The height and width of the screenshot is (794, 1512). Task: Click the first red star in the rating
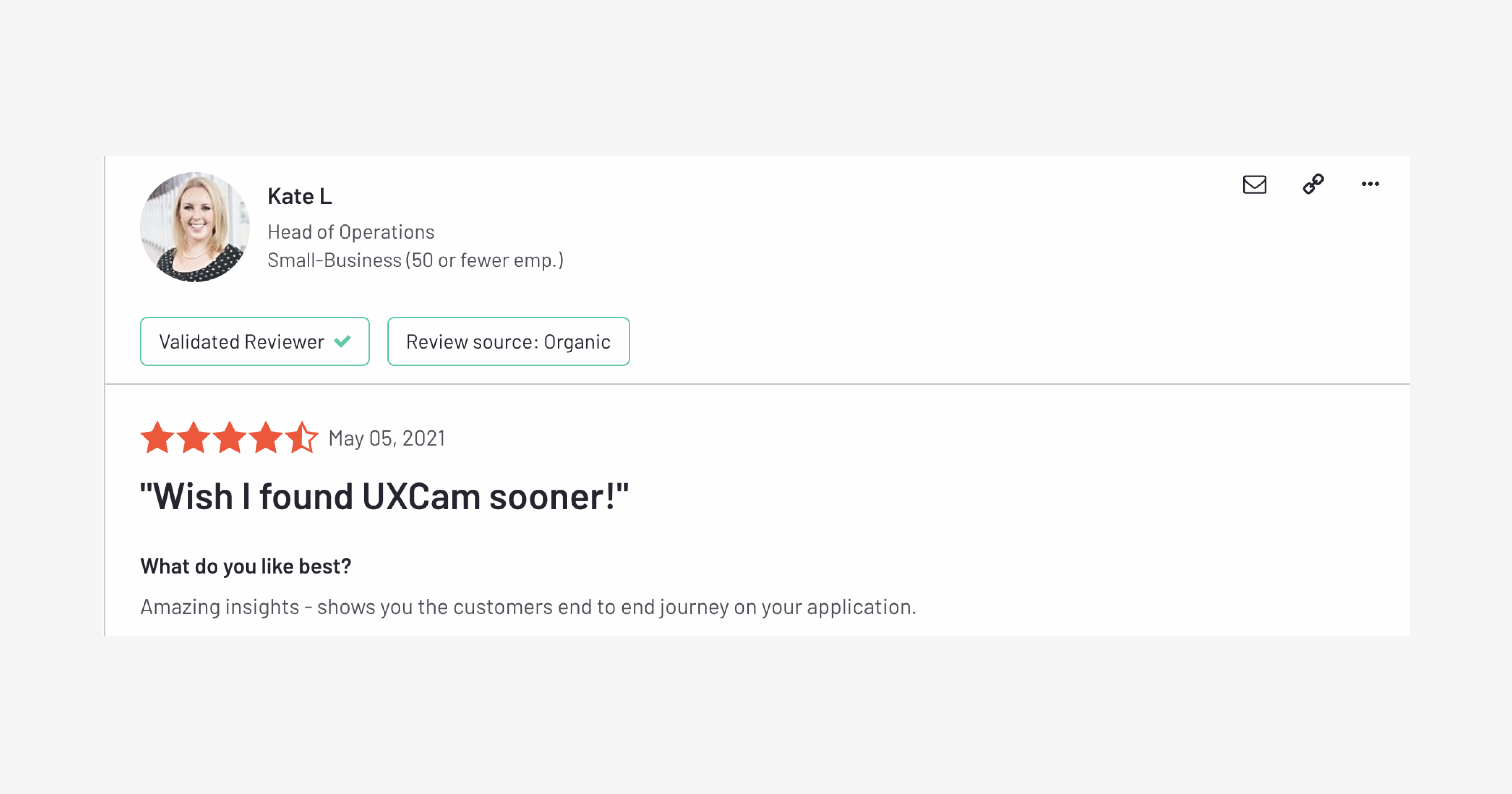[x=156, y=438]
